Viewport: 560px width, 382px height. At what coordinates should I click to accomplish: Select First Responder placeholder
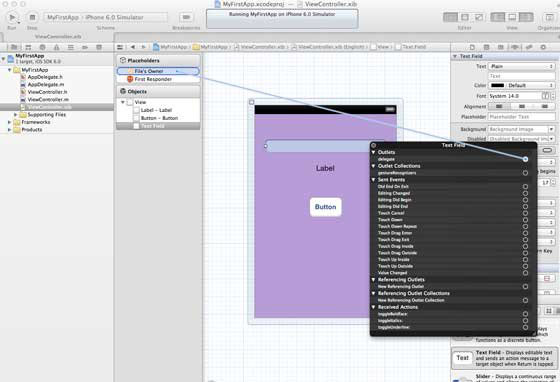tap(158, 79)
